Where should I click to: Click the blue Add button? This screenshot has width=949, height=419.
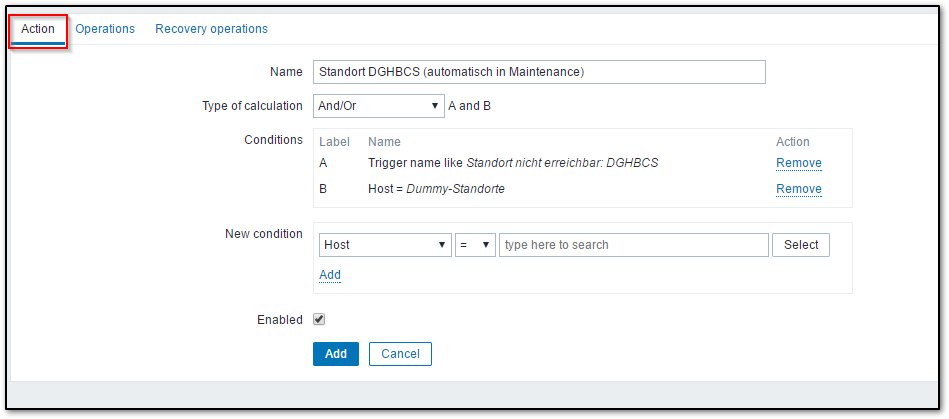(335, 354)
